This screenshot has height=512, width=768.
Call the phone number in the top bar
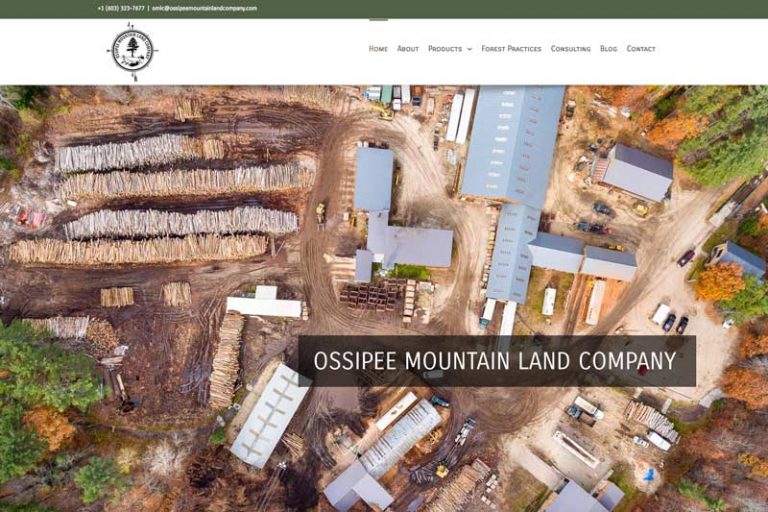[121, 8]
